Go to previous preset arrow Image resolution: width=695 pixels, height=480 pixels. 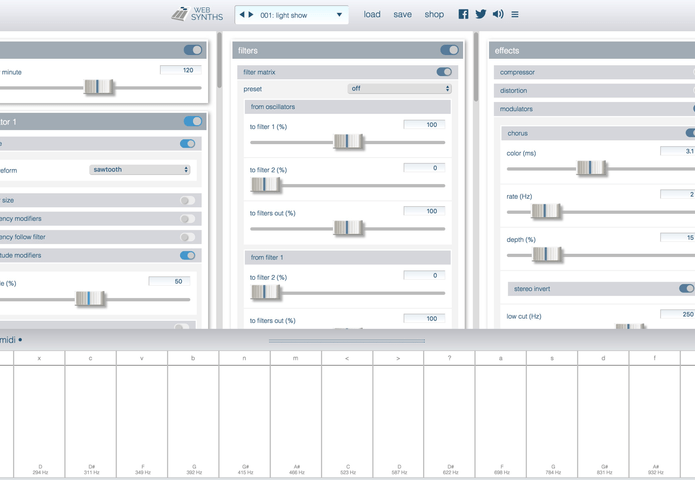coord(243,14)
